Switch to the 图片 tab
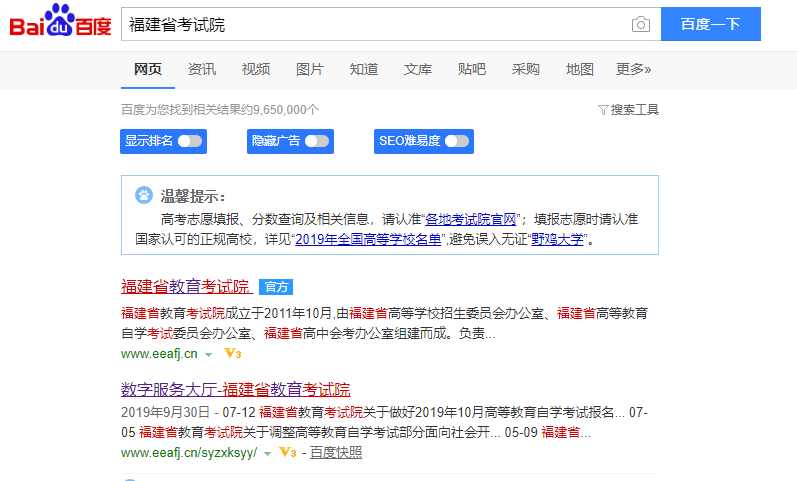797x481 pixels. click(310, 69)
